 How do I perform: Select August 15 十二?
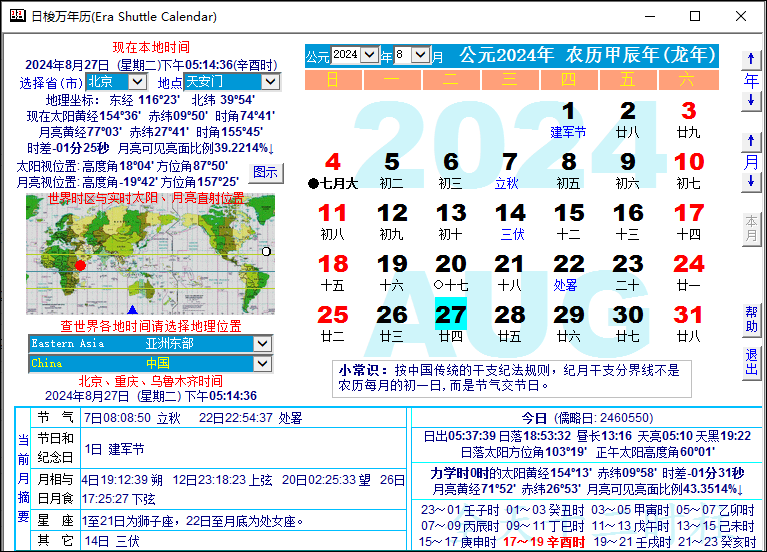[568, 222]
